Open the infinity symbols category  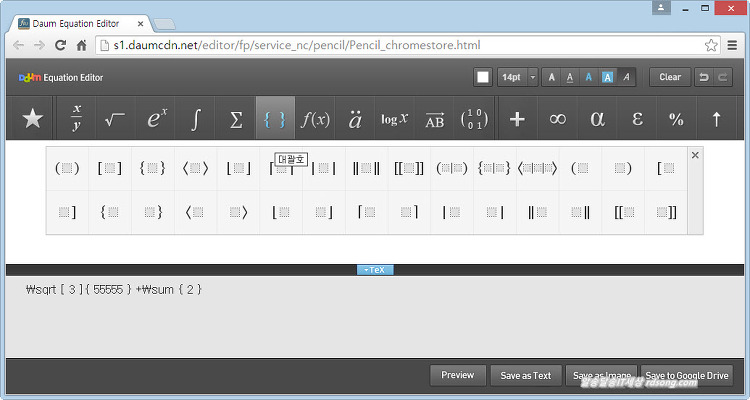(558, 119)
